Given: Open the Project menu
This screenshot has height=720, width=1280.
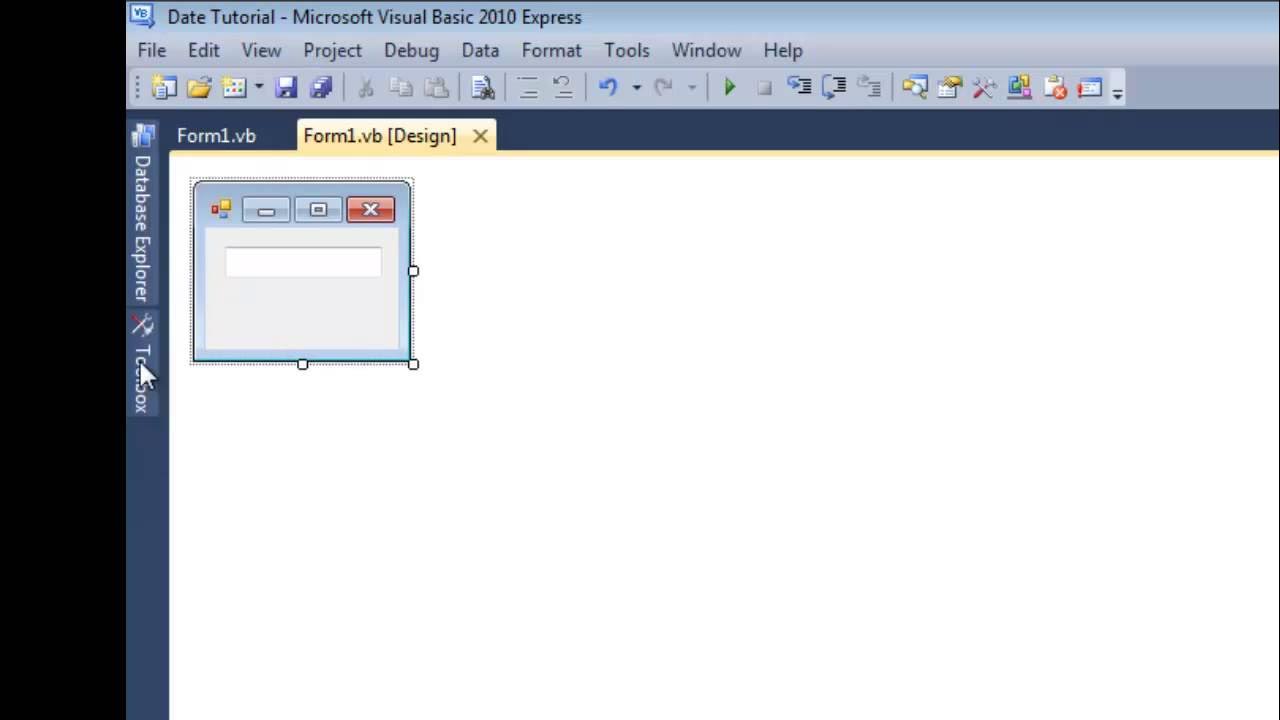Looking at the screenshot, I should pos(333,50).
